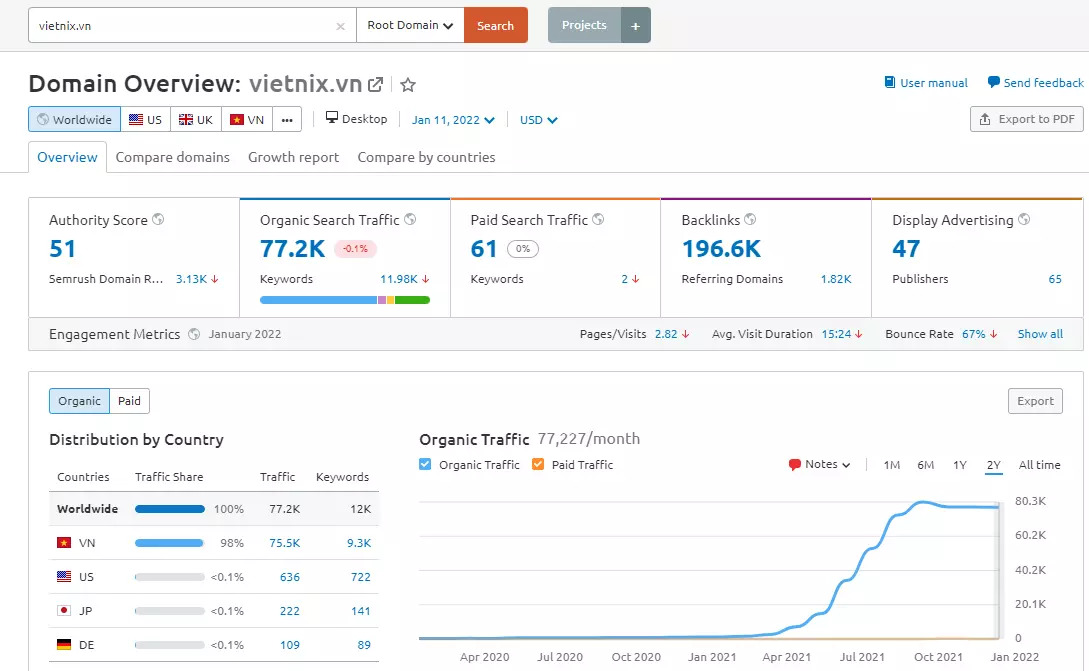Click the Send feedback speech bubble icon

point(993,82)
